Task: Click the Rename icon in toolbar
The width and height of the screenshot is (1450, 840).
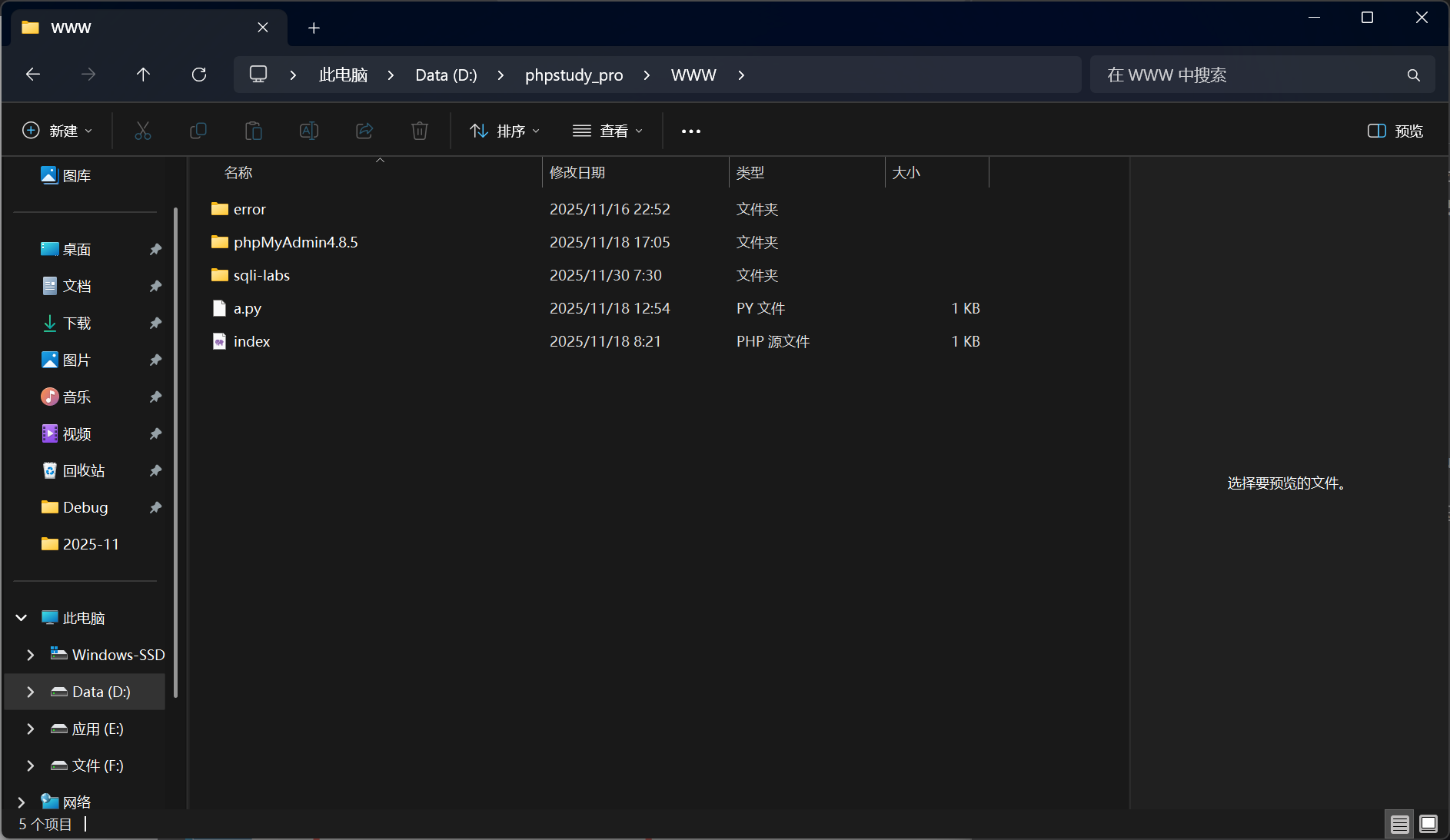Action: pyautogui.click(x=309, y=131)
